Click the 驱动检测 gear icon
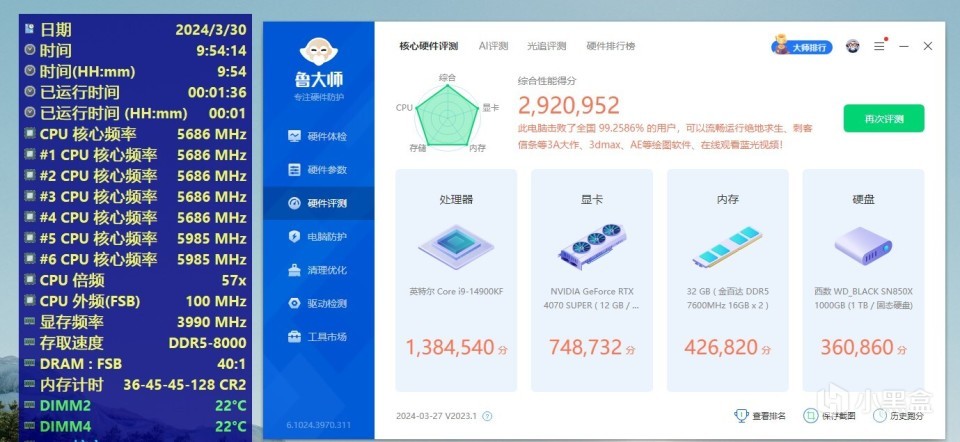 [x=294, y=303]
